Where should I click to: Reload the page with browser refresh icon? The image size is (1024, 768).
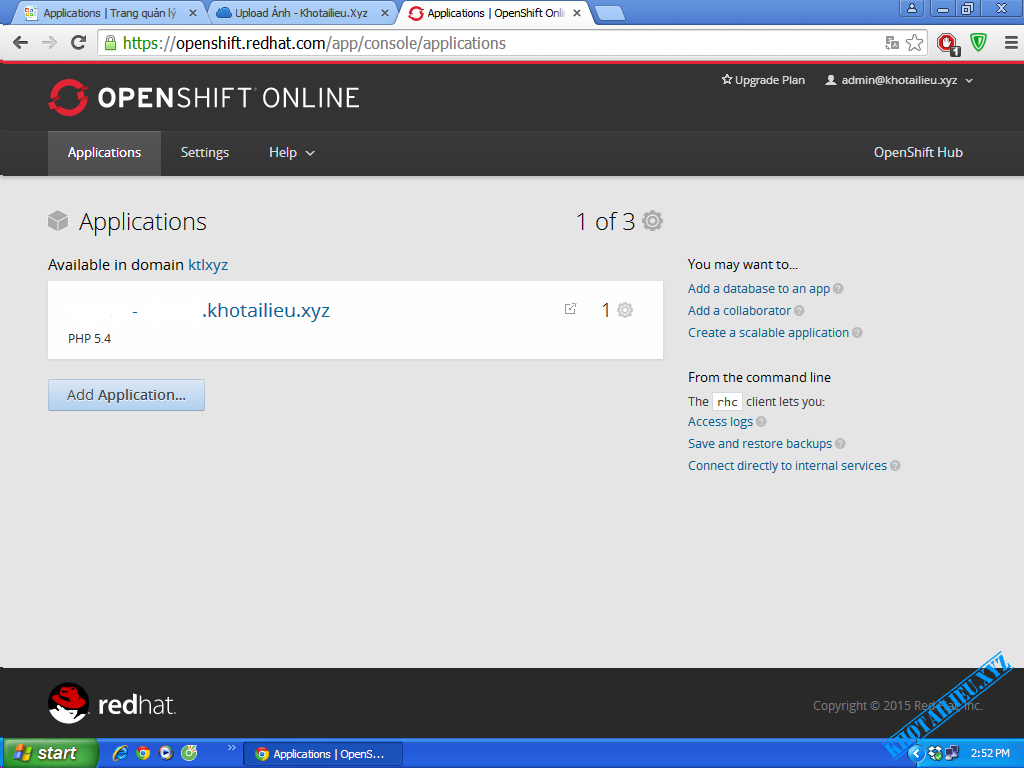tap(78, 43)
